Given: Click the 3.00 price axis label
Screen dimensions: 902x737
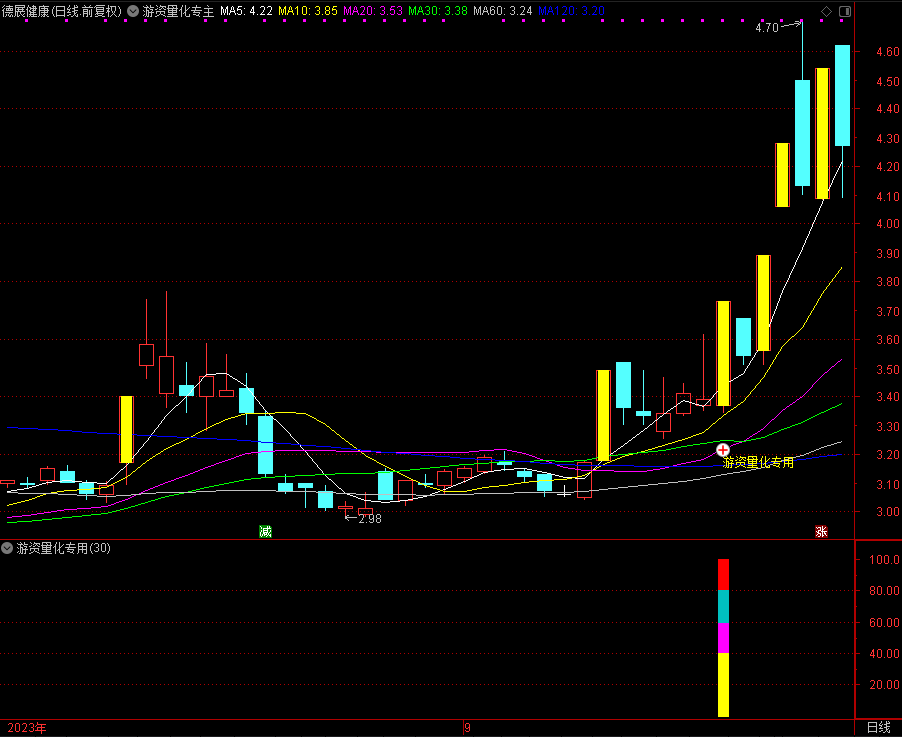Looking at the screenshot, I should (x=888, y=511).
